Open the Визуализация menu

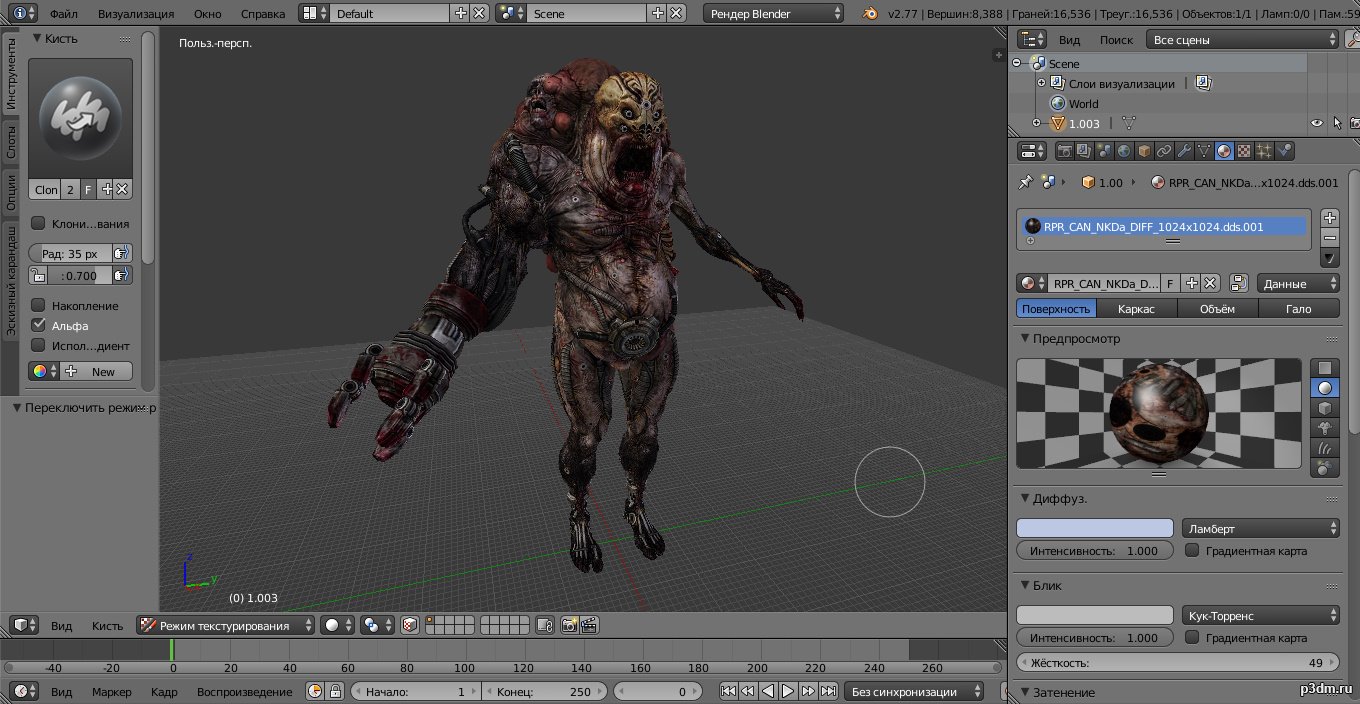pyautogui.click(x=136, y=13)
